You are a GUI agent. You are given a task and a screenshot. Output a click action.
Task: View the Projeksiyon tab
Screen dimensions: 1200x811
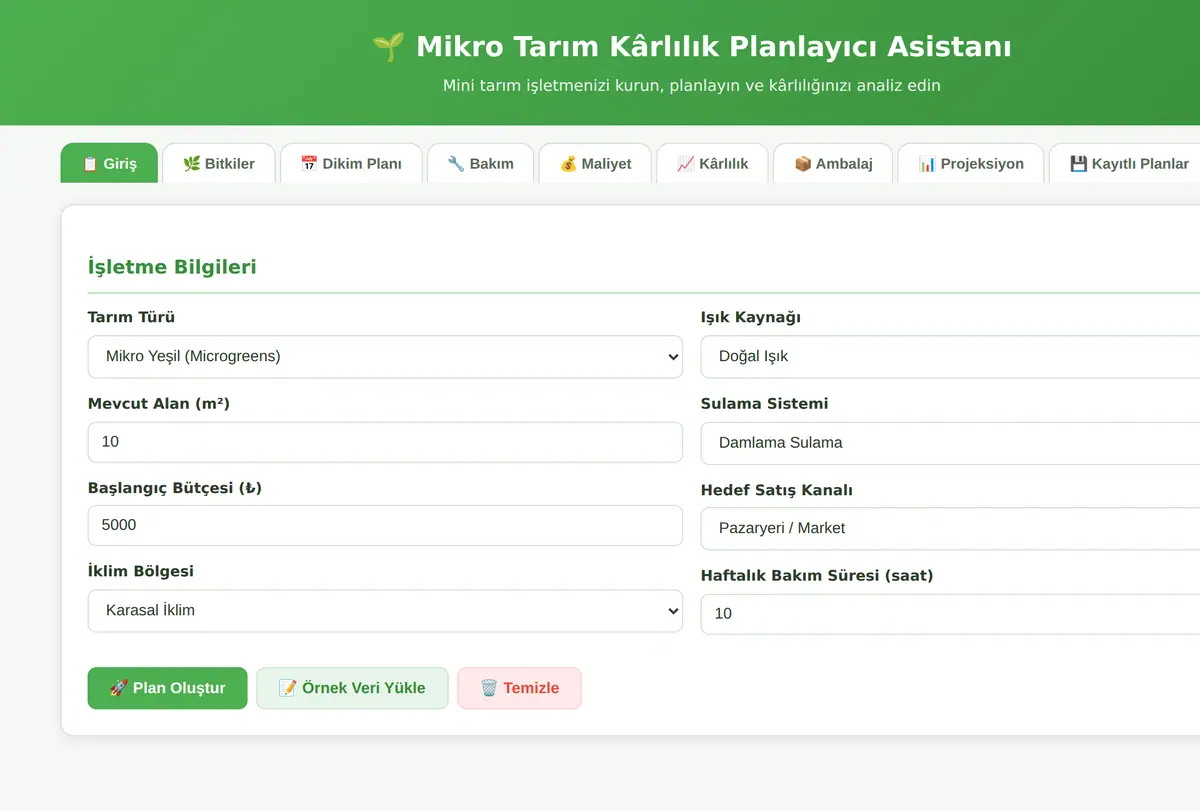tap(971, 163)
